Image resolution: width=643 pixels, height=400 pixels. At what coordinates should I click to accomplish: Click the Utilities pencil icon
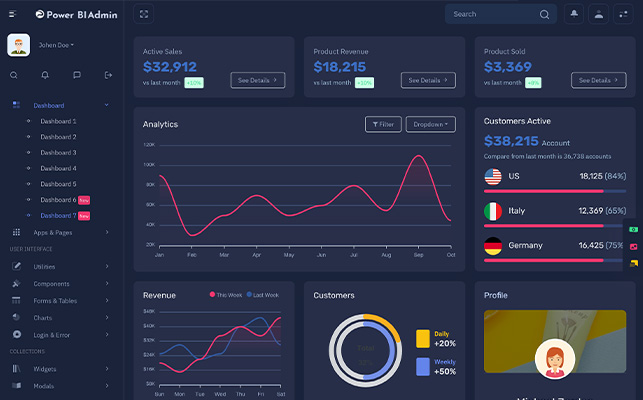click(x=16, y=266)
